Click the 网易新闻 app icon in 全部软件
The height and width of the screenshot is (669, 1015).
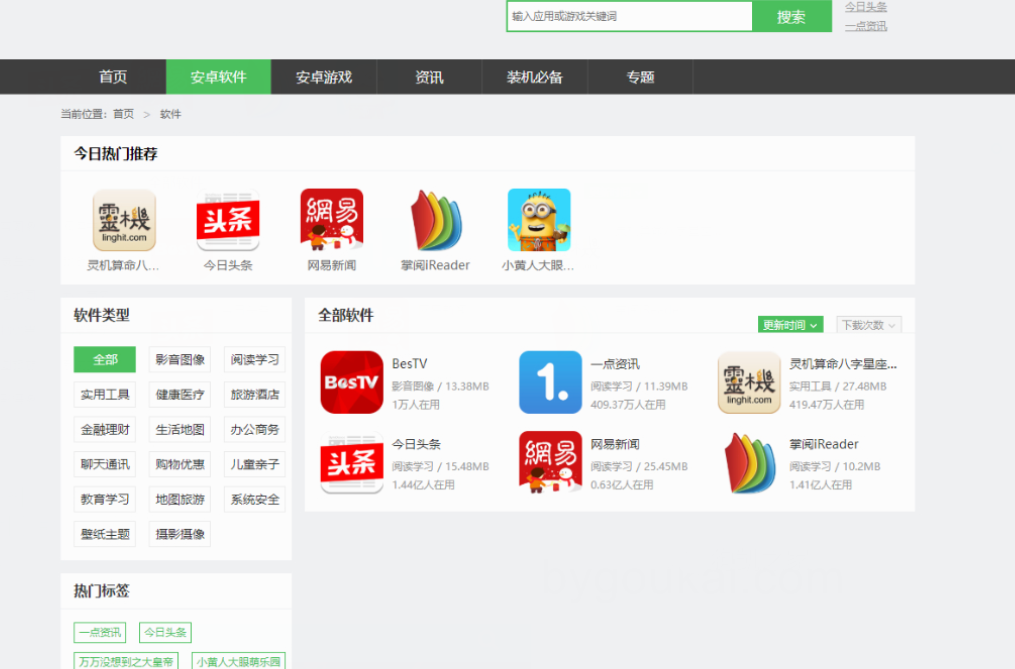(x=550, y=462)
